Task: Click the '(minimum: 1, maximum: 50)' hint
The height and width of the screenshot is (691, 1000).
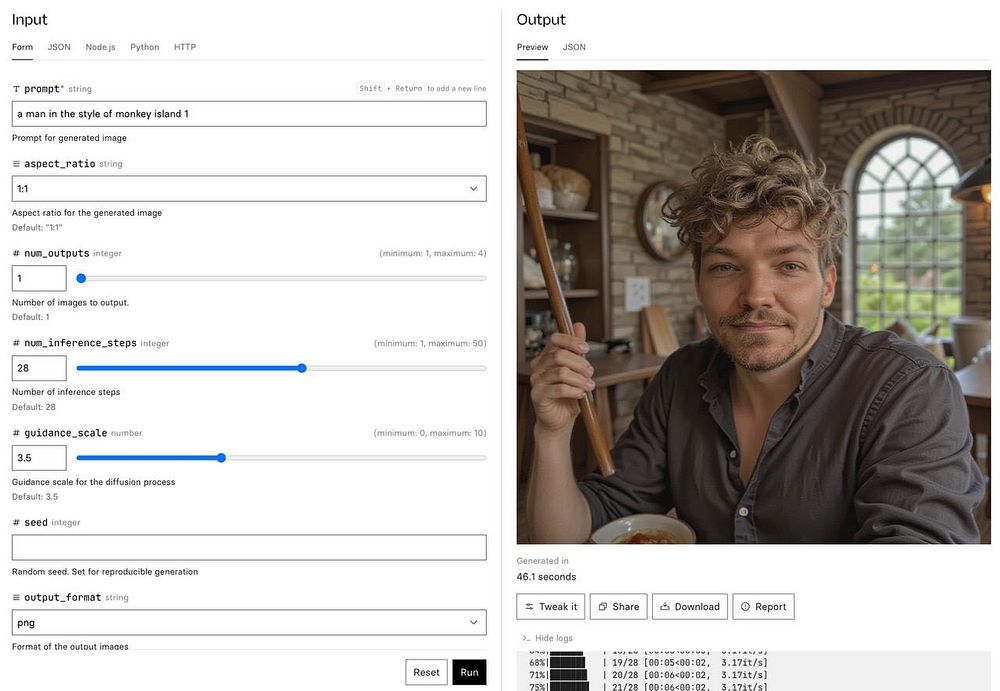Action: click(x=430, y=343)
